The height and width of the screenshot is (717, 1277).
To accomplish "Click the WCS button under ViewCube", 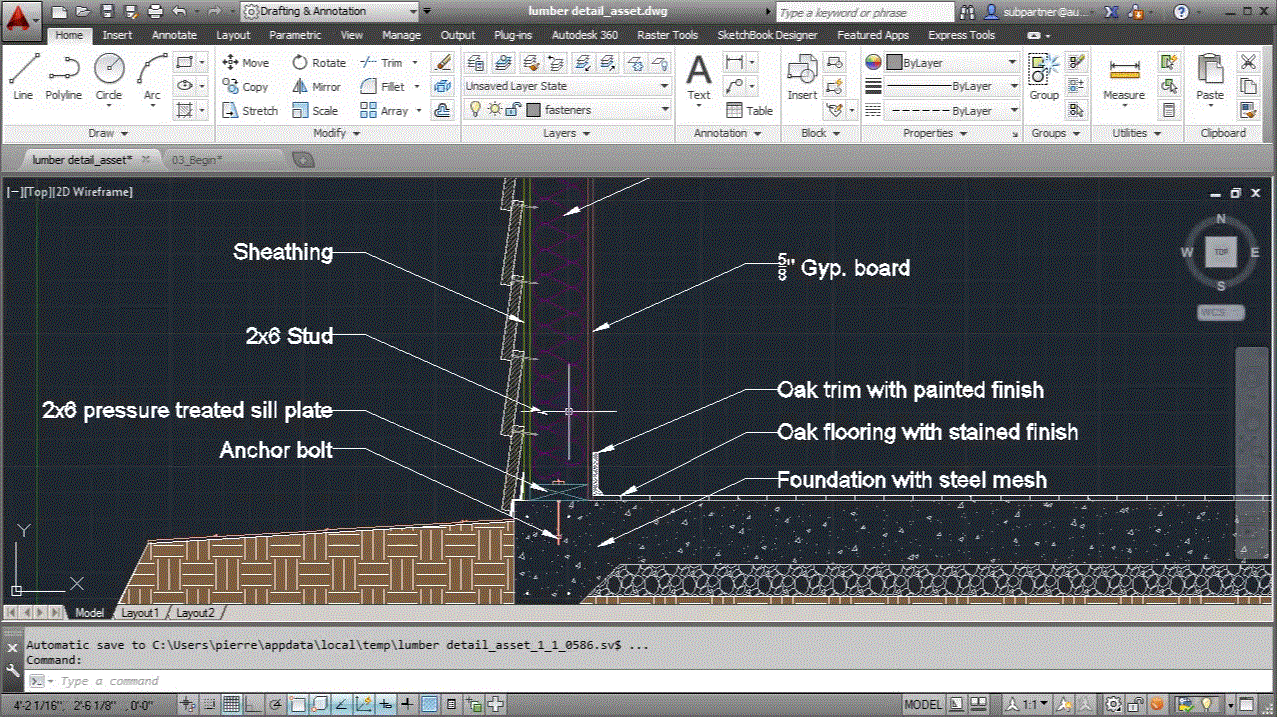I will point(1221,313).
